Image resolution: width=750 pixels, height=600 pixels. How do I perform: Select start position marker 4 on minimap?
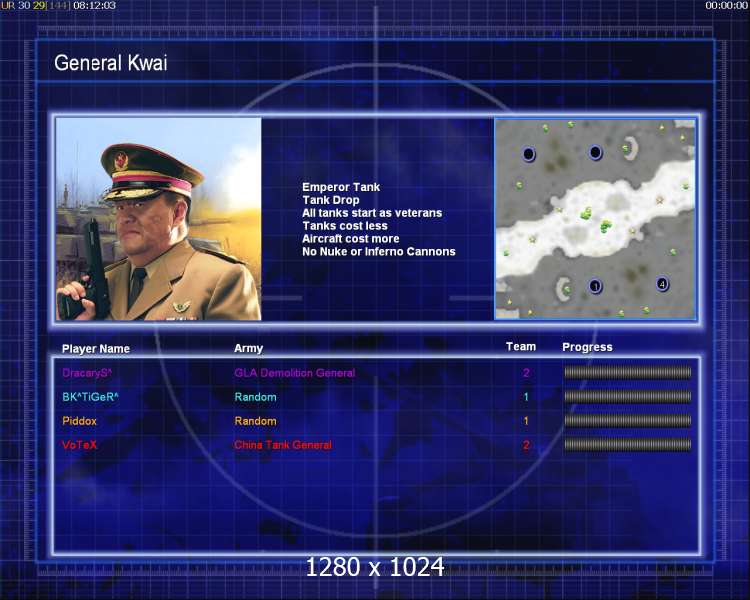click(x=662, y=284)
